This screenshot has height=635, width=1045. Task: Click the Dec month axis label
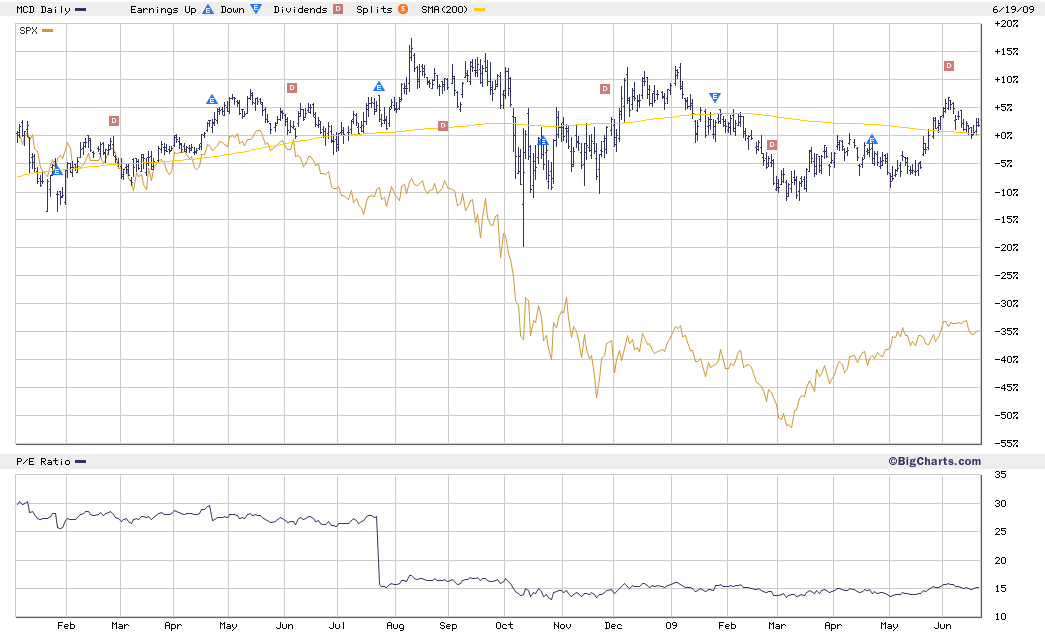(613, 626)
